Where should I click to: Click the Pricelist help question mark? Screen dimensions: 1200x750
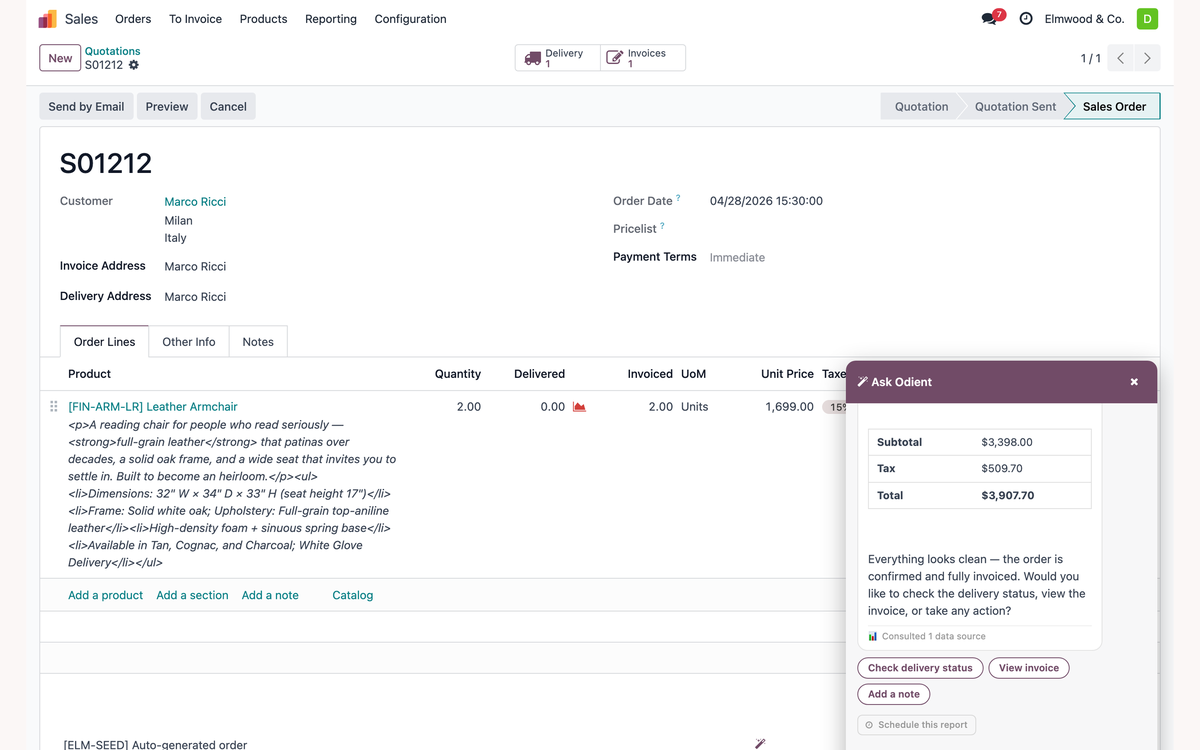pyautogui.click(x=662, y=226)
